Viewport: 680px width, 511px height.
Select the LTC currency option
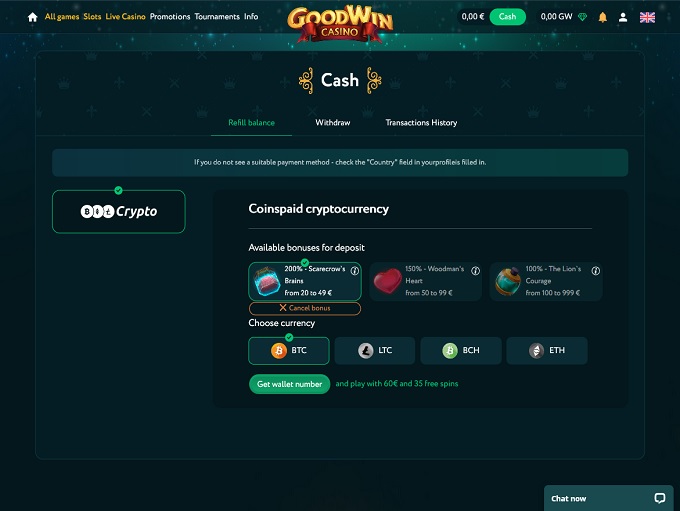[375, 350]
